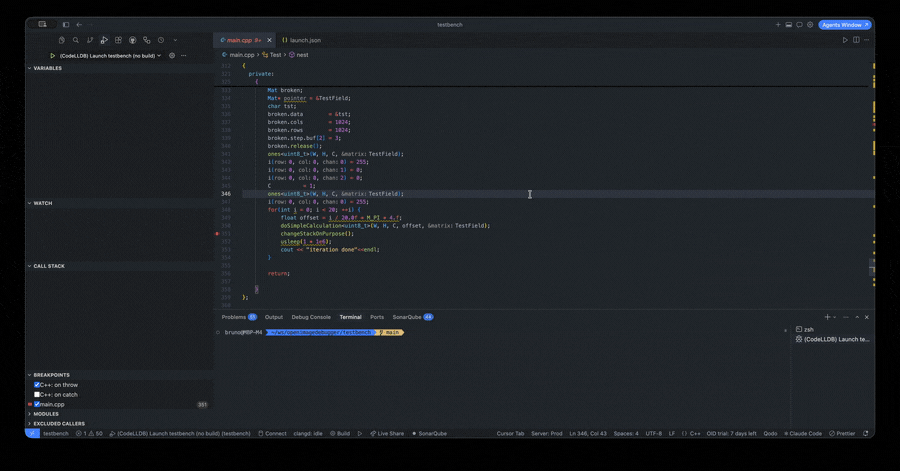Open the Explorer view in activity bar
Viewport: 900px width, 471px height.
(x=61, y=40)
